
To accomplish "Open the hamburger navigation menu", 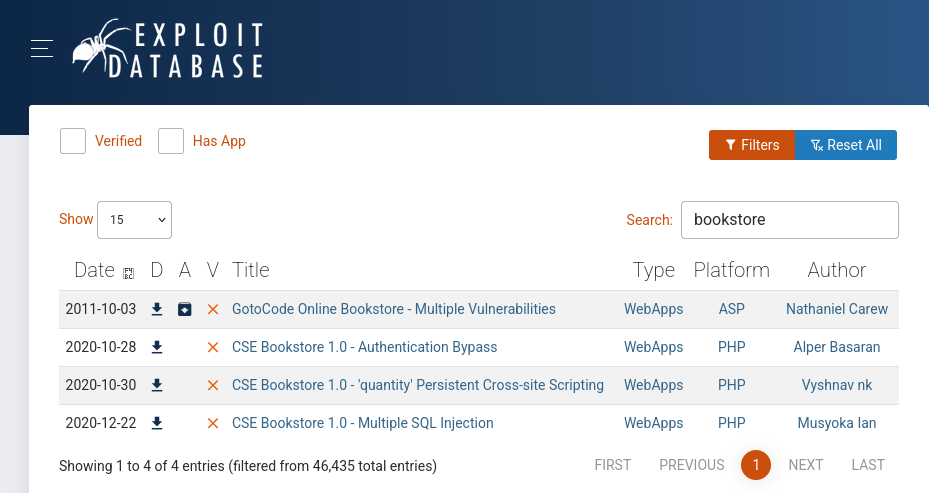I will [41, 49].
